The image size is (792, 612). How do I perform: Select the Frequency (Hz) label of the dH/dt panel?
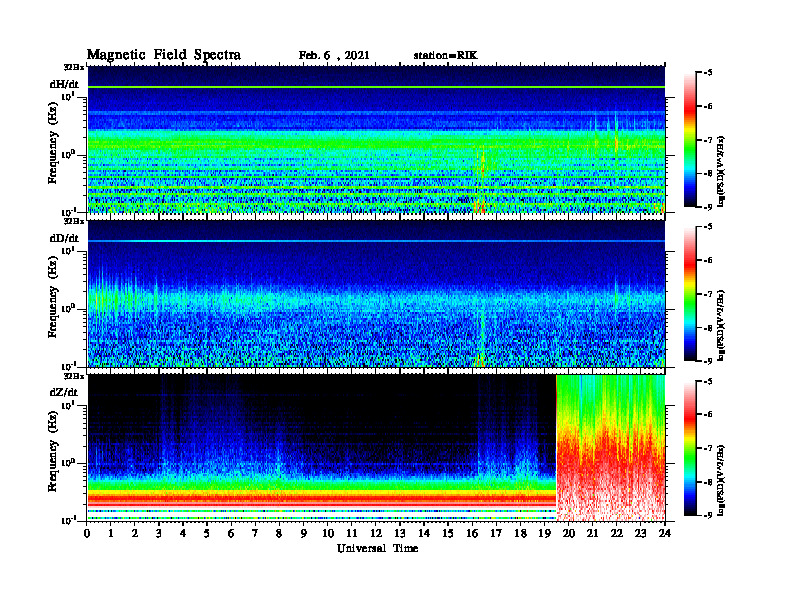(53, 143)
